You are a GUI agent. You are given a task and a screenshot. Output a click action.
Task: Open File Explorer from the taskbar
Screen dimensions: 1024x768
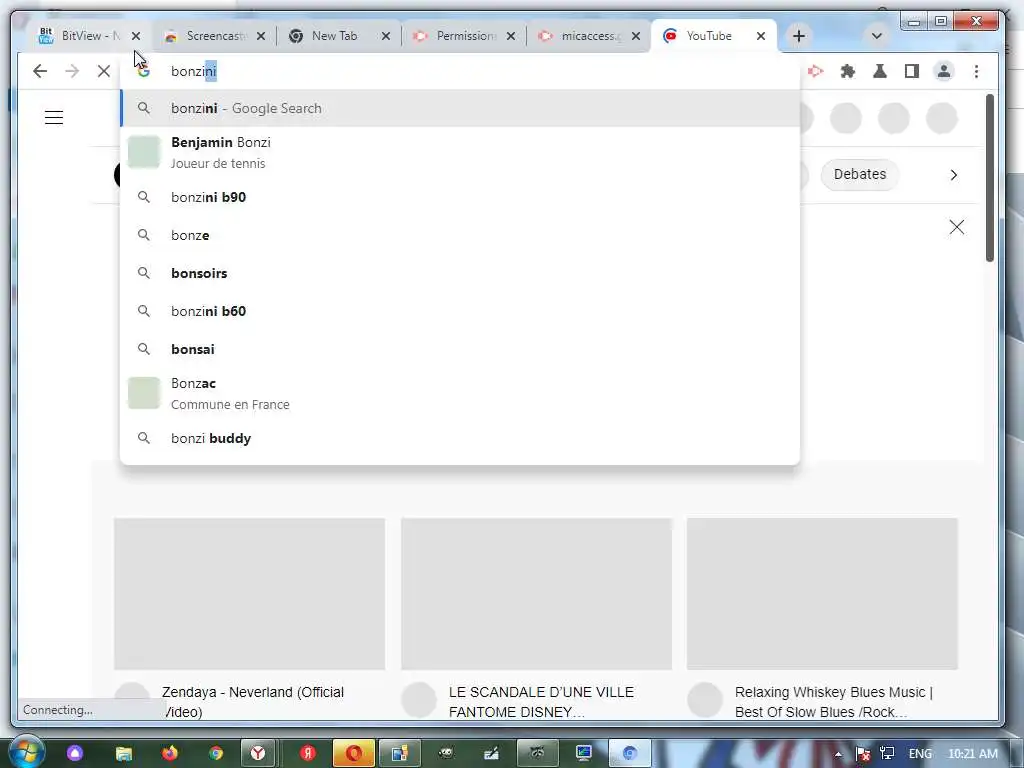point(123,753)
